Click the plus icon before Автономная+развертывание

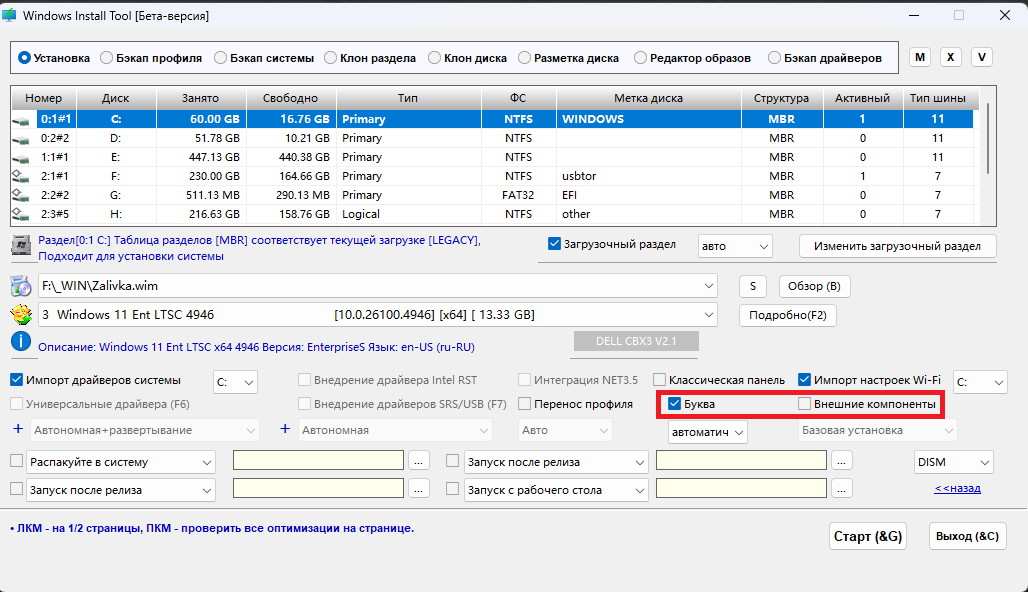click(x=18, y=429)
